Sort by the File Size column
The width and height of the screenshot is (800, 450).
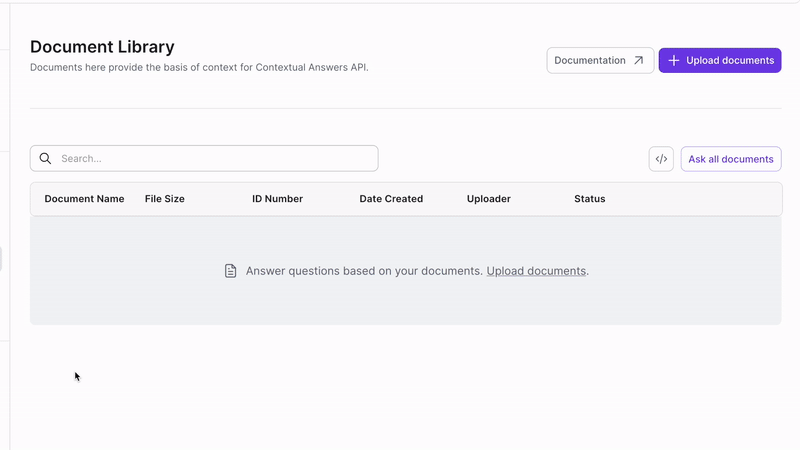(x=165, y=199)
